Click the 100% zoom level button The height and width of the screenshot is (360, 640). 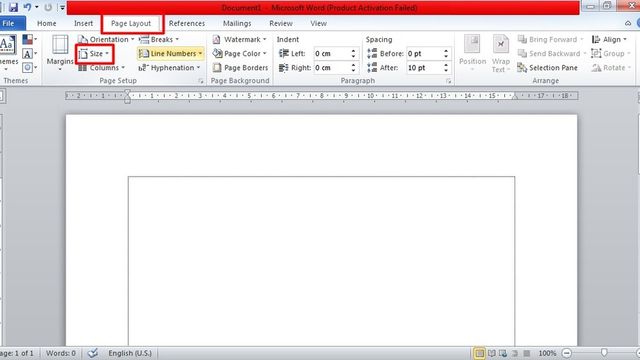click(547, 353)
